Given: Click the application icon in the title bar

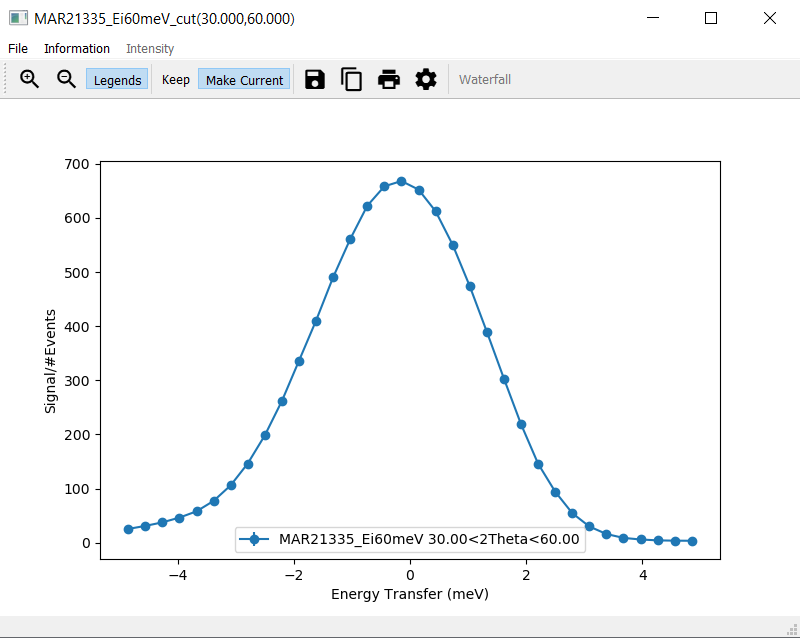Looking at the screenshot, I should tap(18, 18).
